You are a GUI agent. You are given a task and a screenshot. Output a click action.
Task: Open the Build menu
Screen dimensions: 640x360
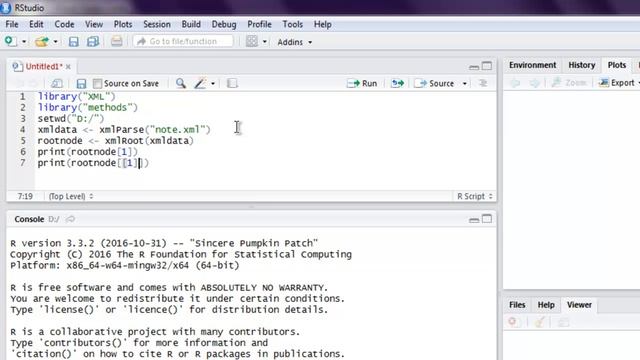[191, 24]
